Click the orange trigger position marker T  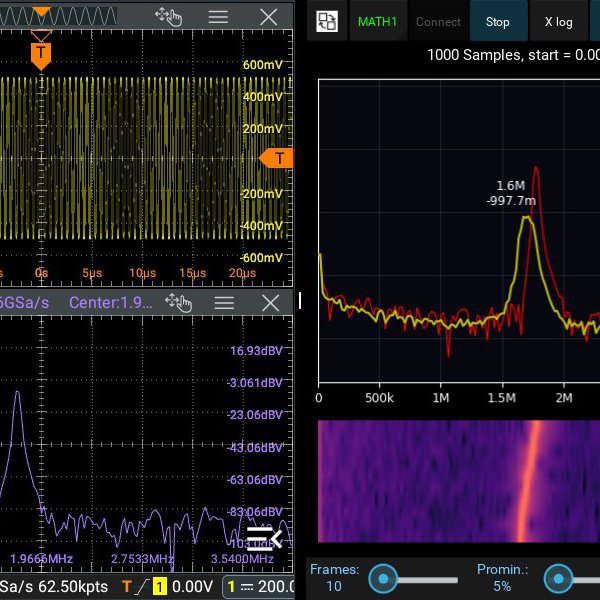(41, 56)
